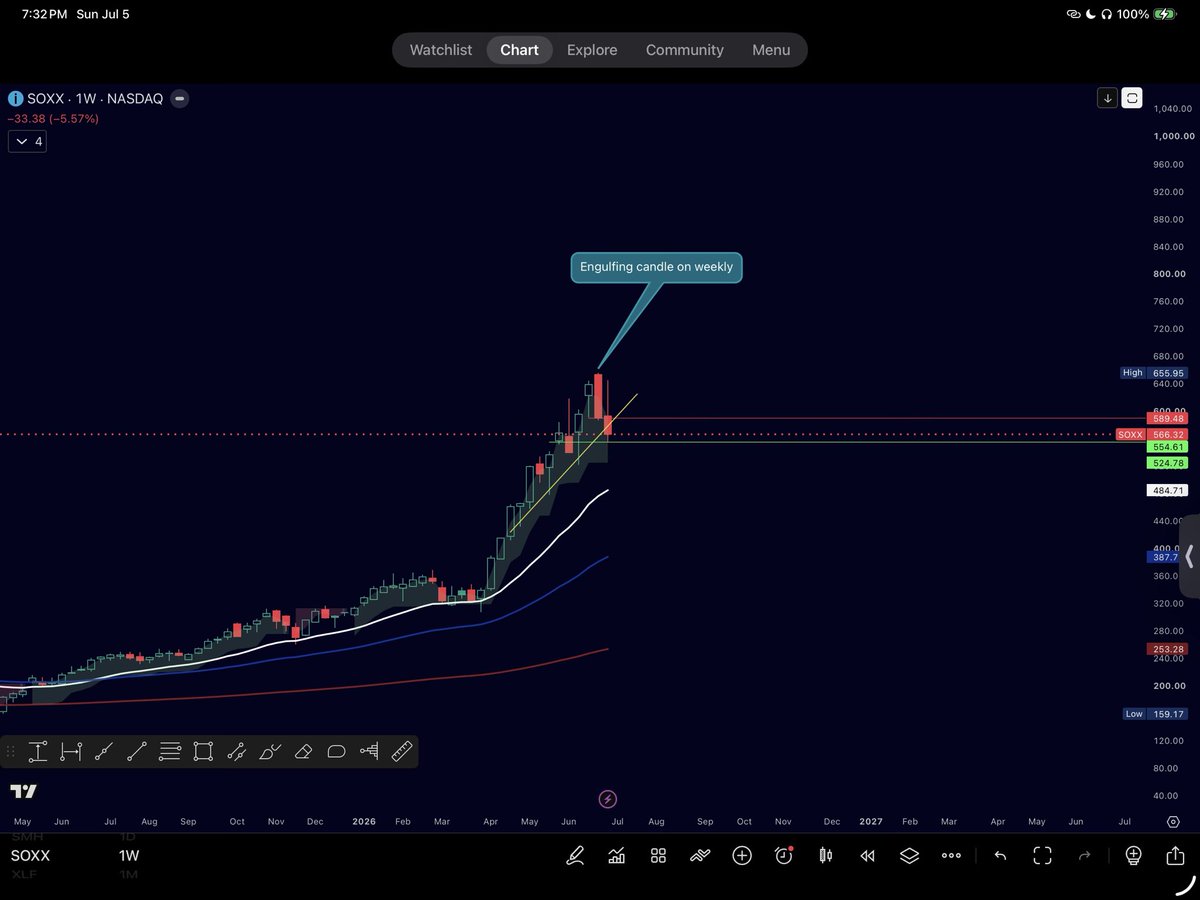
Task: Switch to the Watchlist tab
Action: [441, 50]
